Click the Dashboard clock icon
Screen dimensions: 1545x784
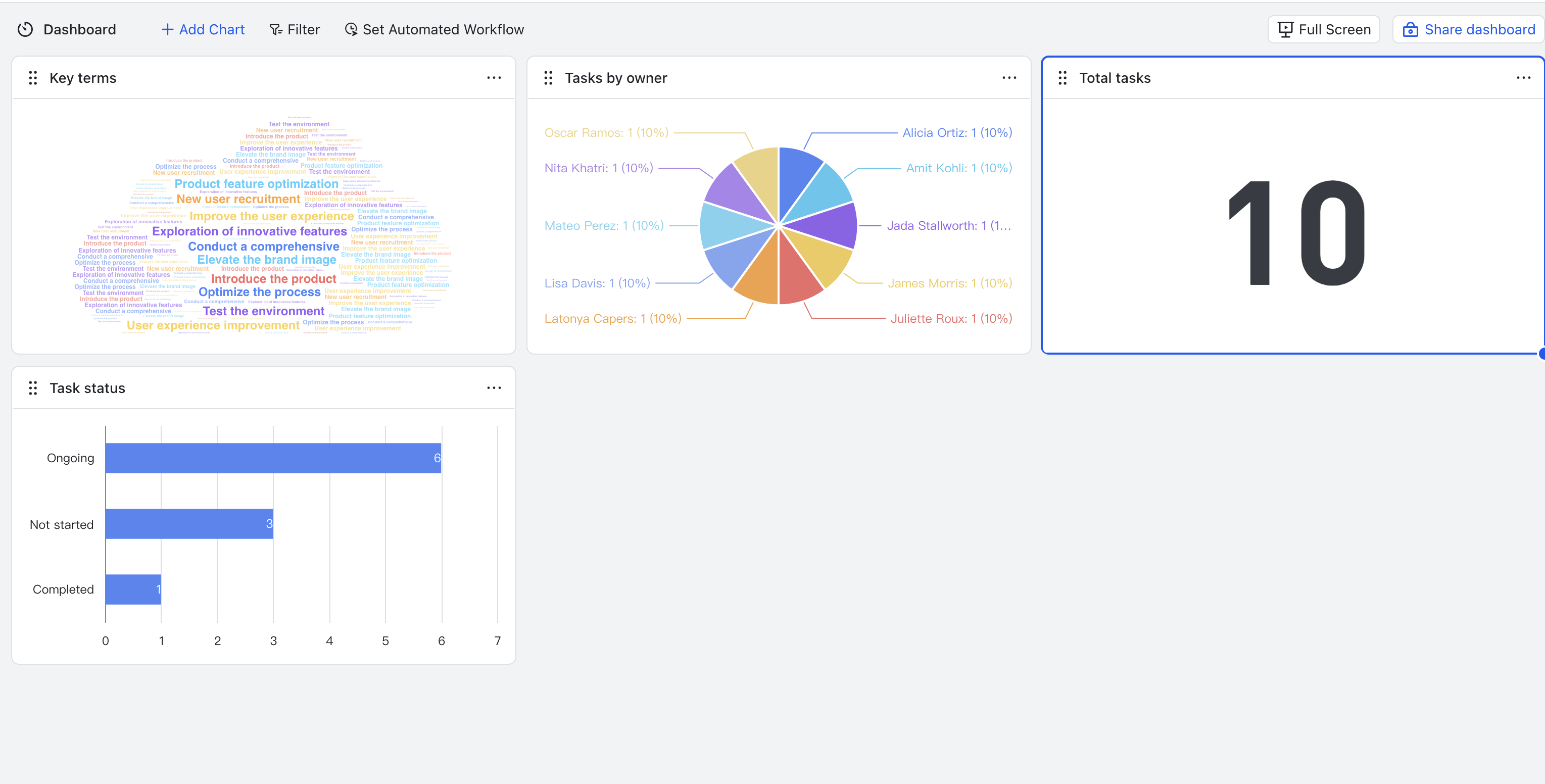tap(25, 29)
